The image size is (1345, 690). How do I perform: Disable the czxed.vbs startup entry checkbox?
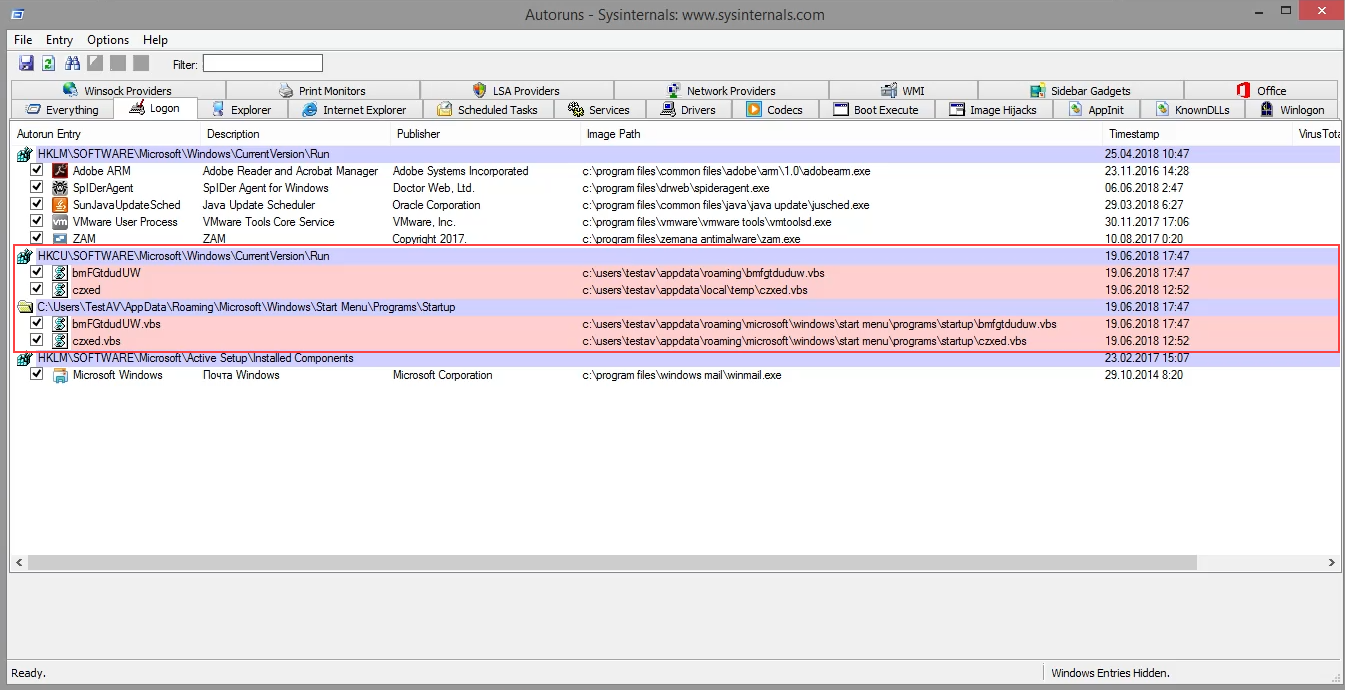tap(37, 341)
